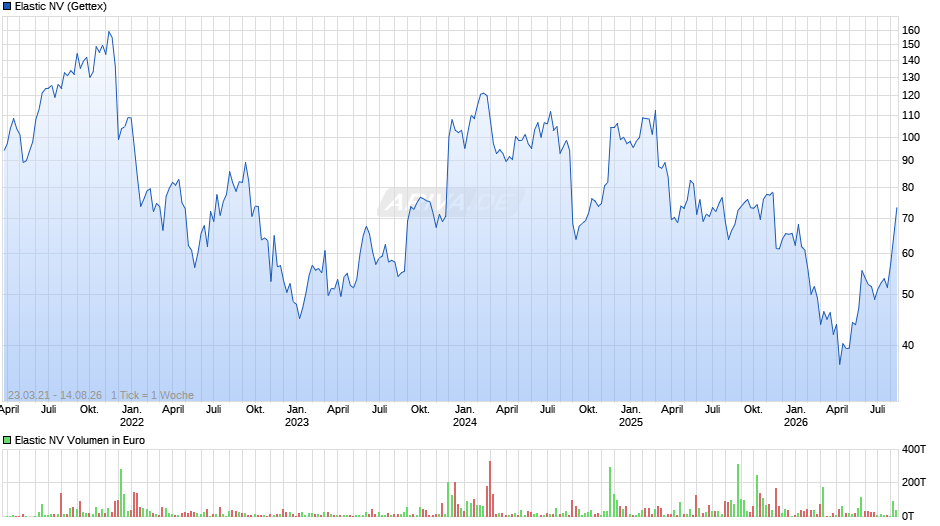This screenshot has width=940, height=526.
Task: Click the 140 price axis label
Action: click(911, 61)
